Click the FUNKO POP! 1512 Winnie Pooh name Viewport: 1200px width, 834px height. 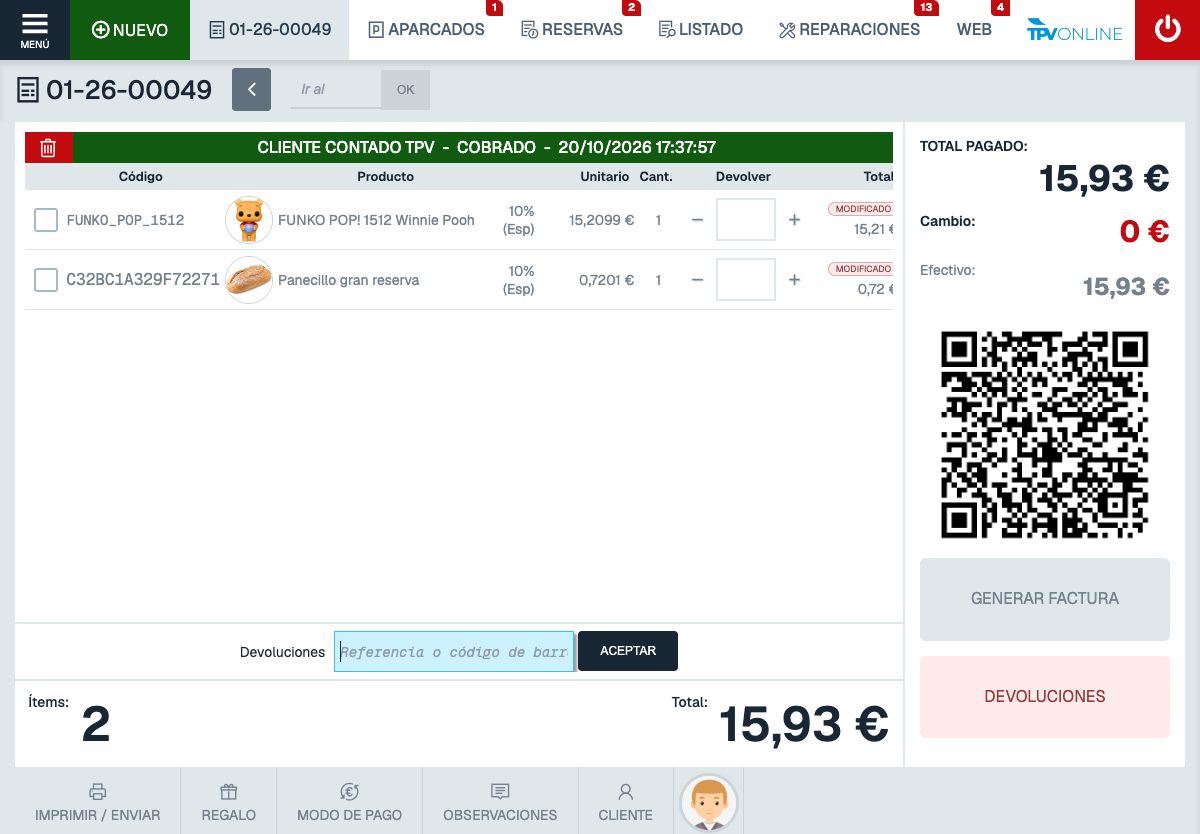[376, 220]
